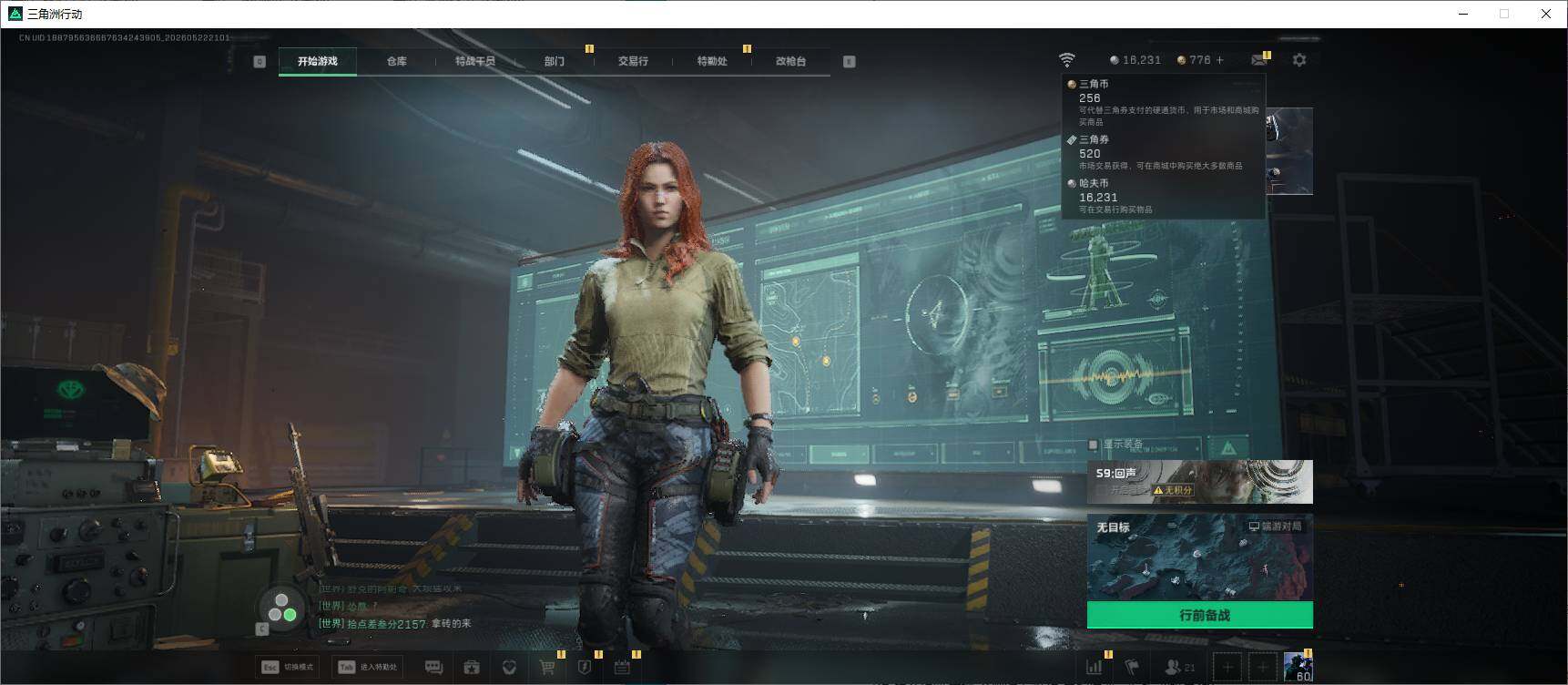1568x685 pixels.
Task: Click the Tab 进入特勤处 button
Action: (x=368, y=667)
